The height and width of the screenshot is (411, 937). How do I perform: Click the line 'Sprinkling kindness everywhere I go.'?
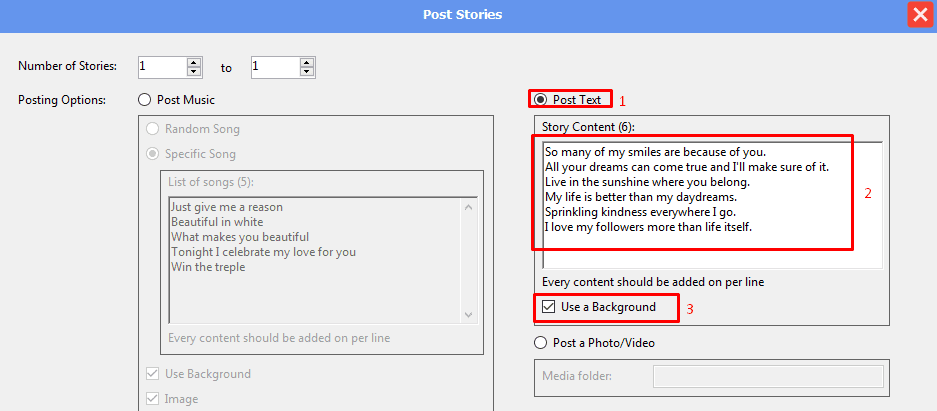point(641,211)
